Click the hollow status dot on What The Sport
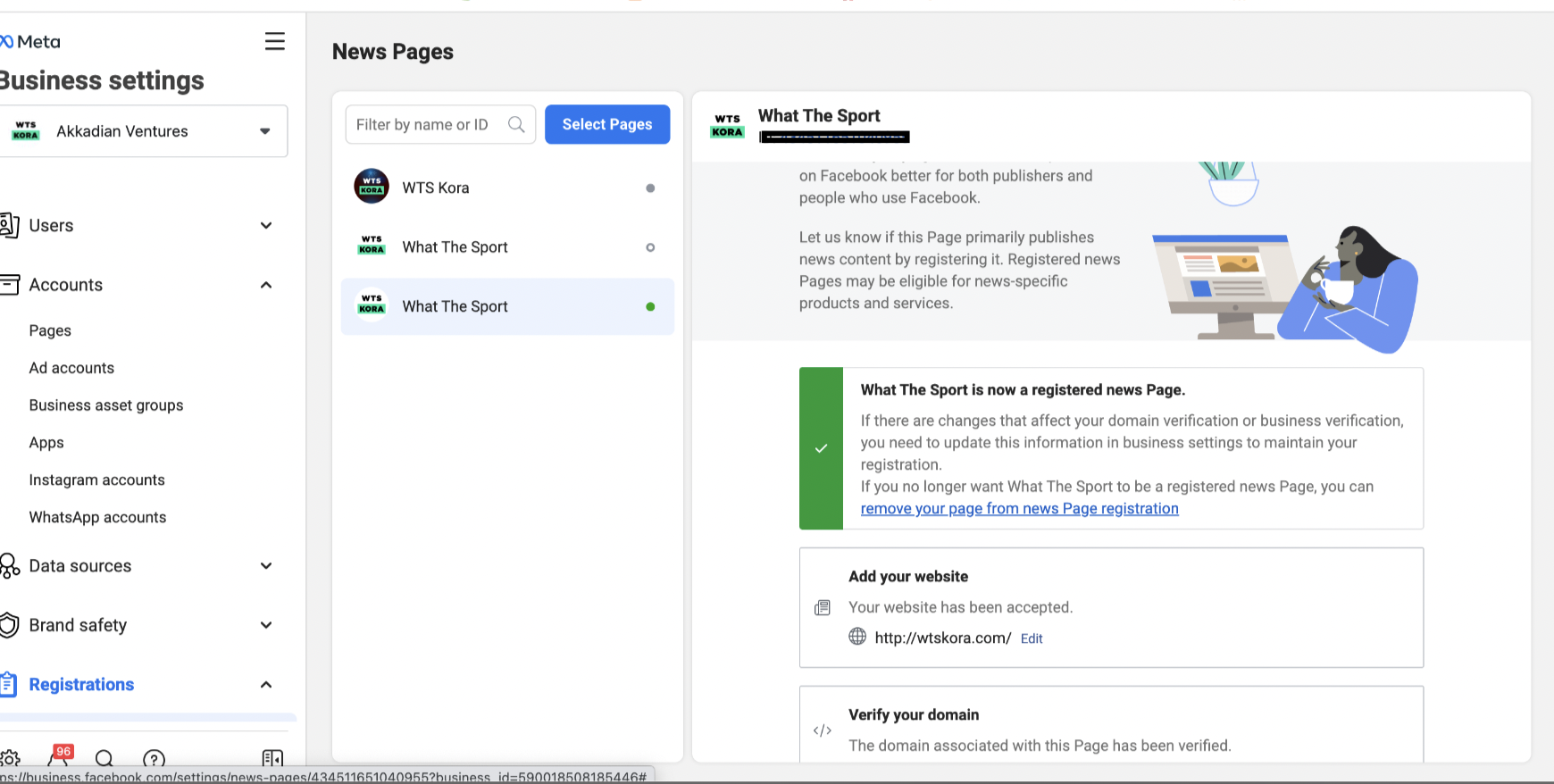1554x784 pixels. [x=650, y=247]
